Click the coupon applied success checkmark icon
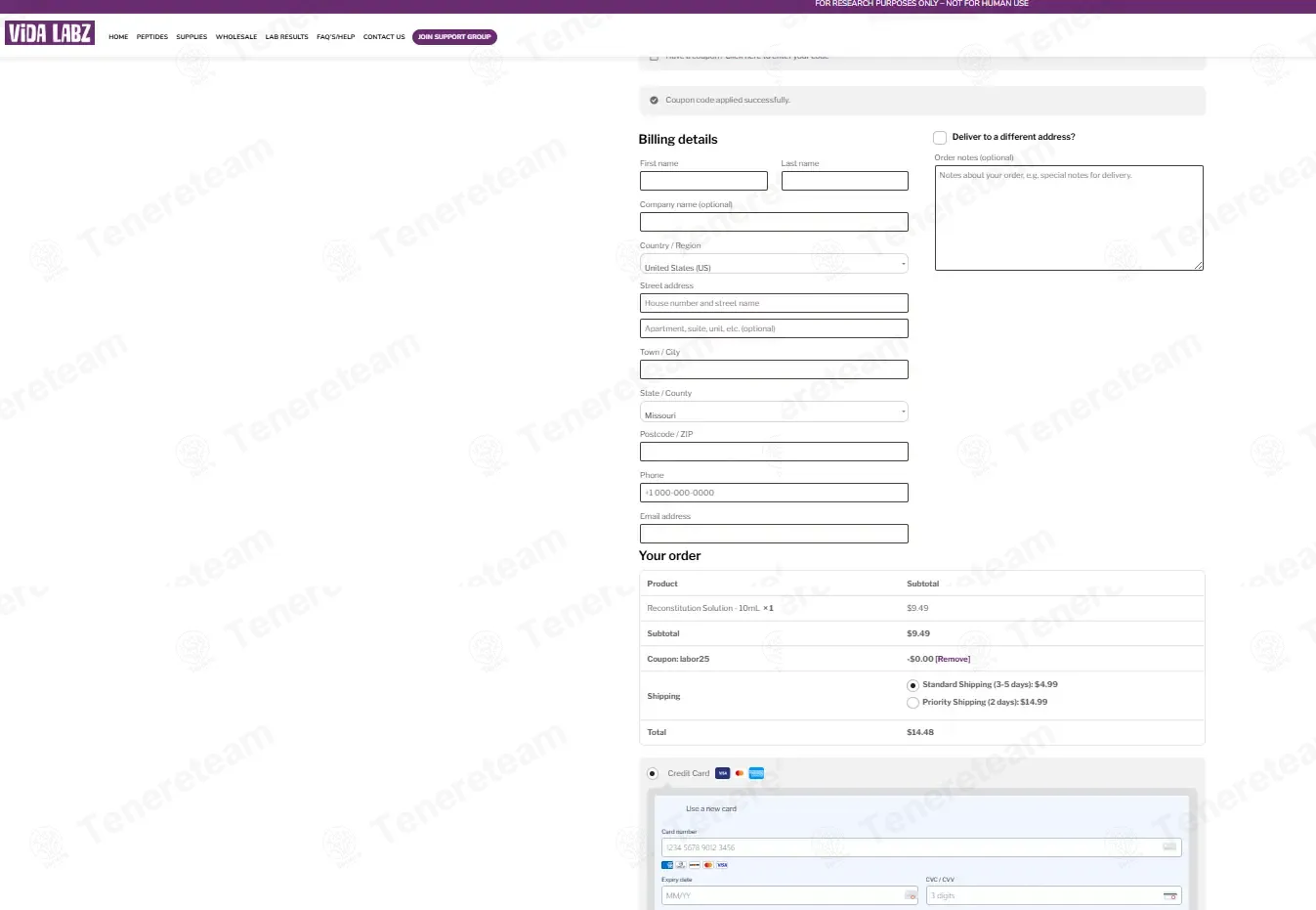Screen dimensions: 1316x910 pos(654,100)
